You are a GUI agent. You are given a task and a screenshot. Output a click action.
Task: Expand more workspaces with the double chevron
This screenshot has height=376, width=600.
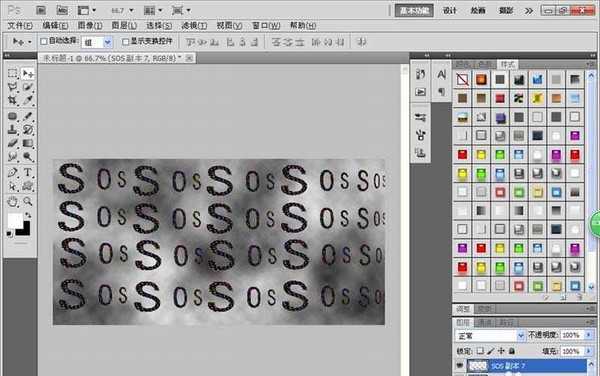click(x=528, y=11)
